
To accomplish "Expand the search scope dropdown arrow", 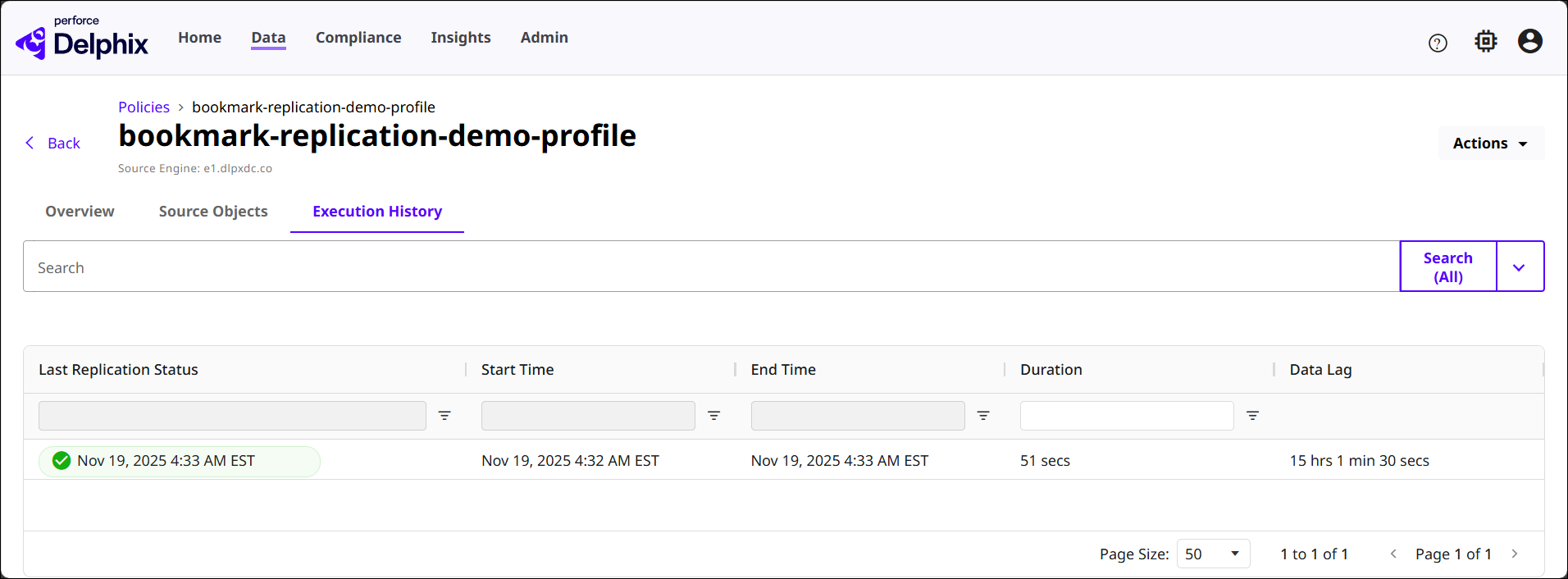I will point(1519,267).
